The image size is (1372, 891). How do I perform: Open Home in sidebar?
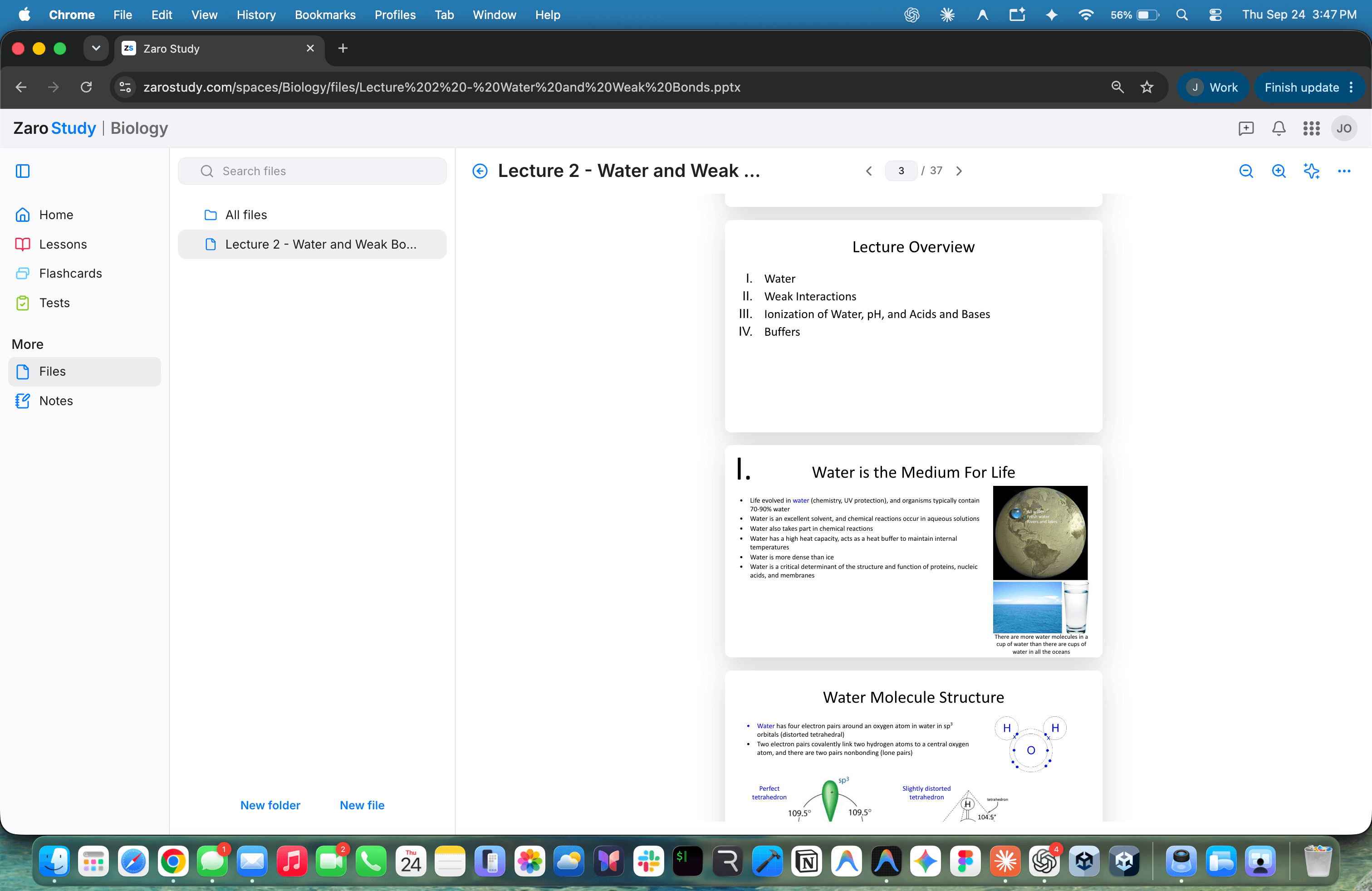[x=84, y=215]
